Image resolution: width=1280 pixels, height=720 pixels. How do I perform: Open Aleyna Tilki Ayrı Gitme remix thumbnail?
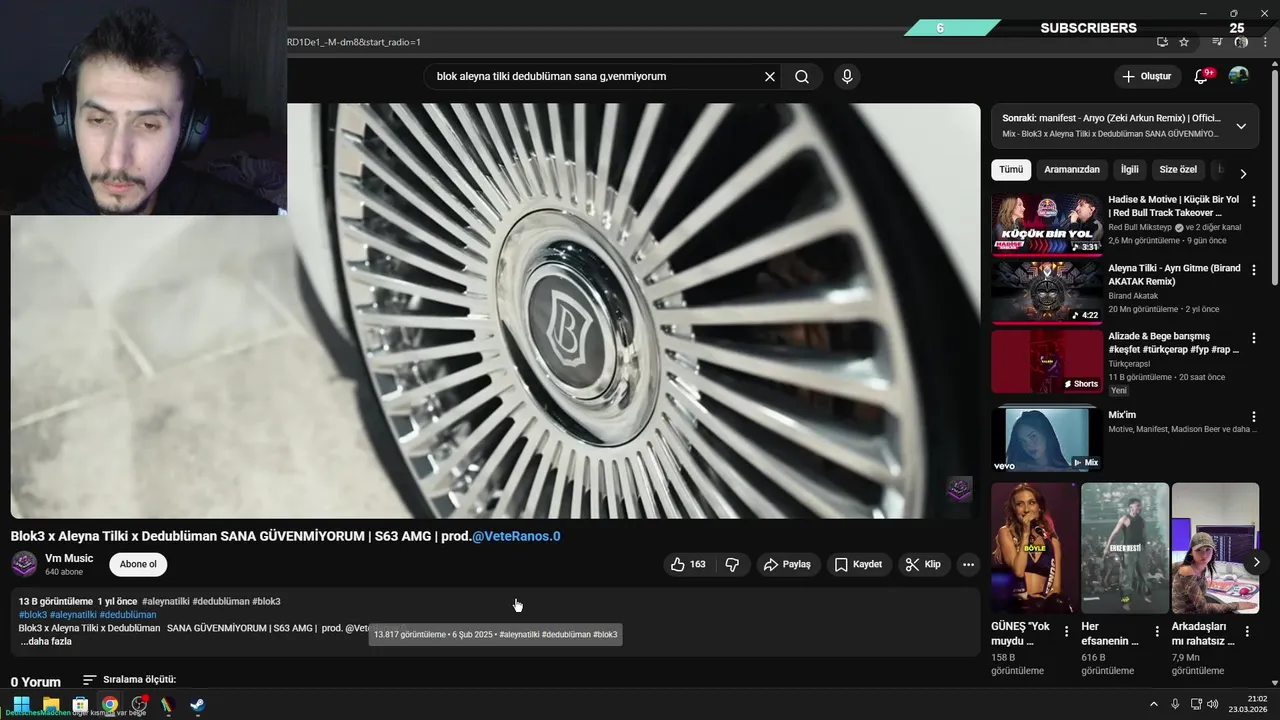click(x=1046, y=293)
